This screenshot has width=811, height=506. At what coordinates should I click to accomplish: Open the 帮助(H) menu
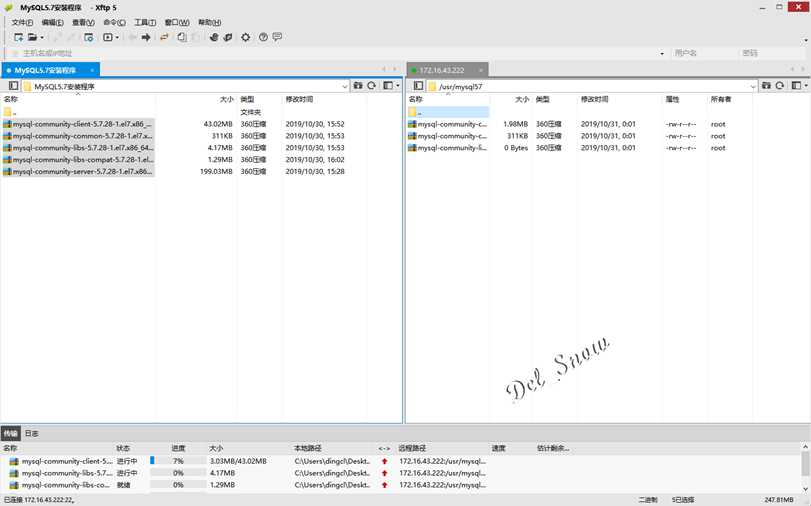(209, 22)
